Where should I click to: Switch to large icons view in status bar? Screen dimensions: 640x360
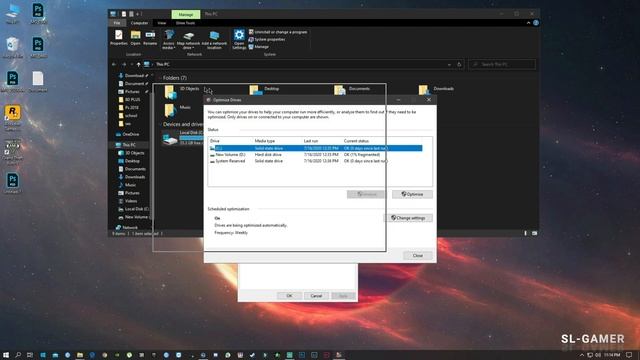click(534, 233)
